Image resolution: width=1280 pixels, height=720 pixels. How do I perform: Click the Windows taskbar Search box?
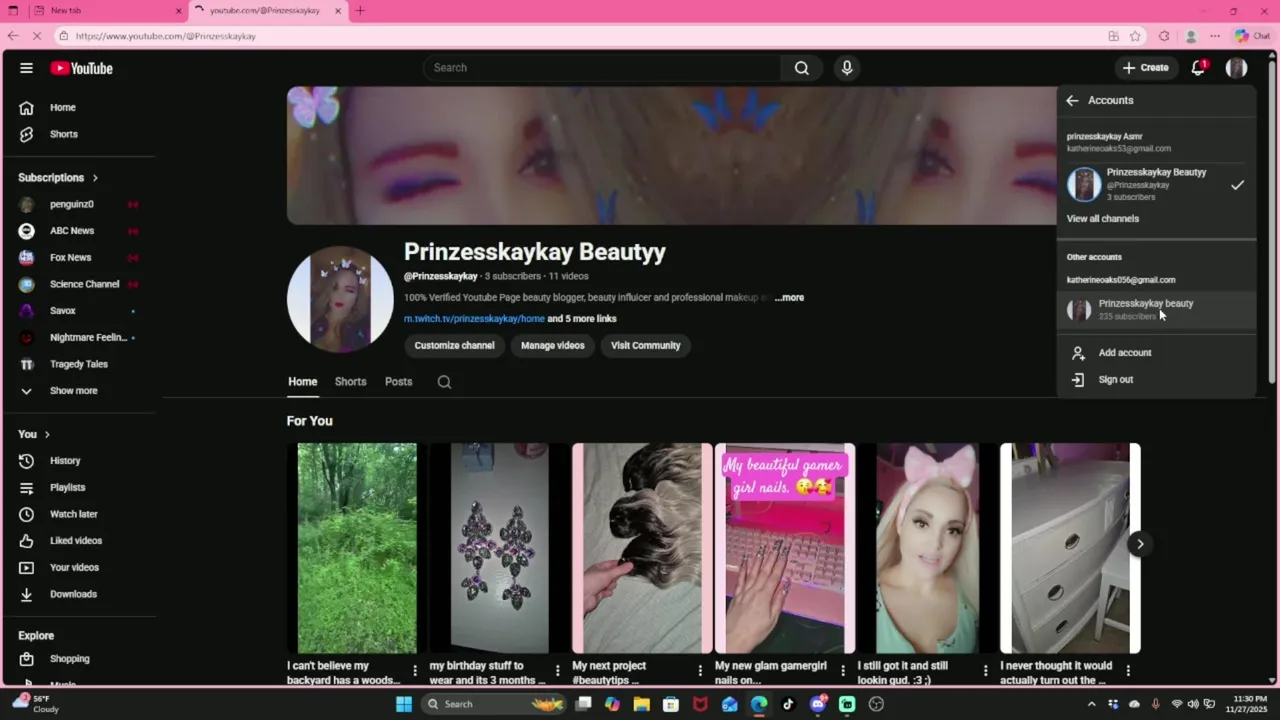(494, 704)
